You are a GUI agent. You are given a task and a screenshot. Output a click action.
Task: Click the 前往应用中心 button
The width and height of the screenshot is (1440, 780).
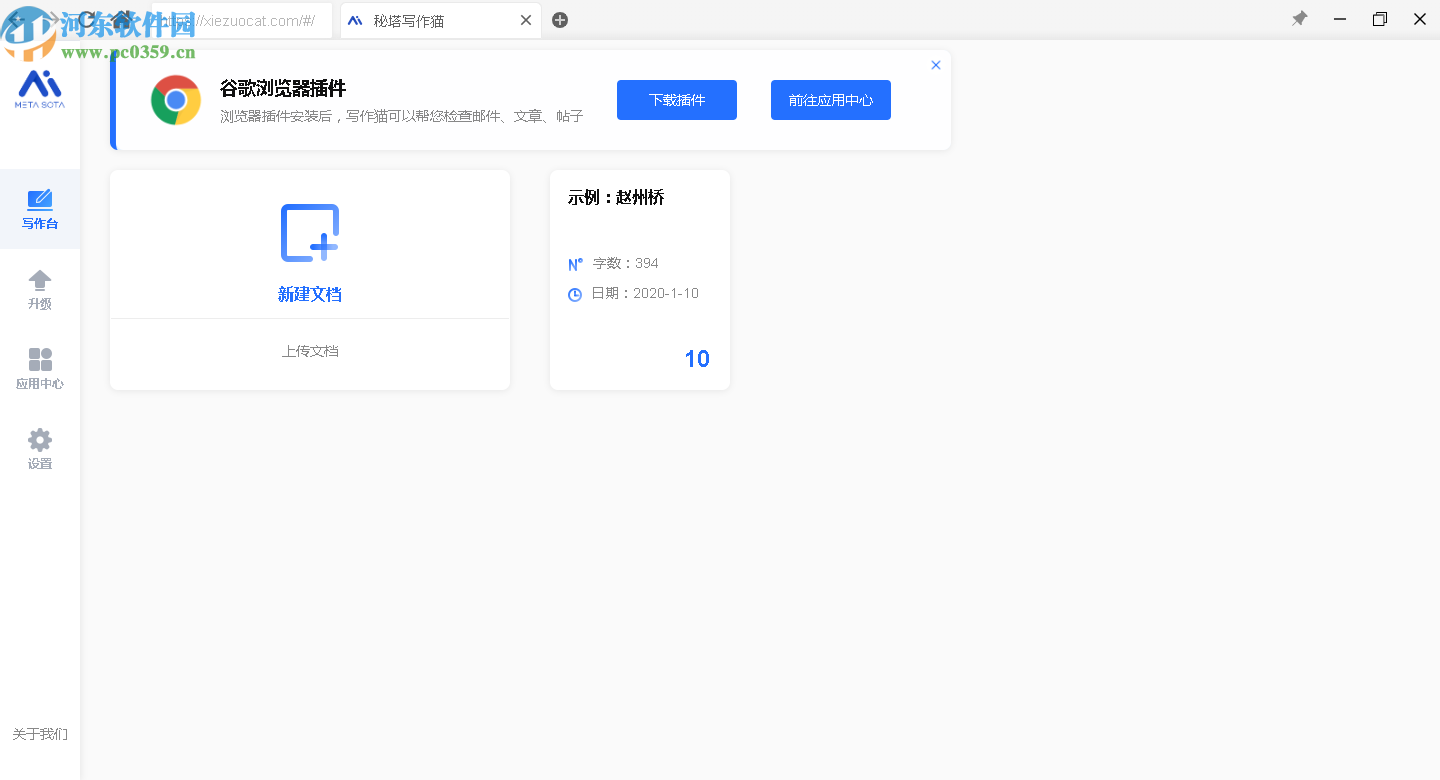click(830, 100)
